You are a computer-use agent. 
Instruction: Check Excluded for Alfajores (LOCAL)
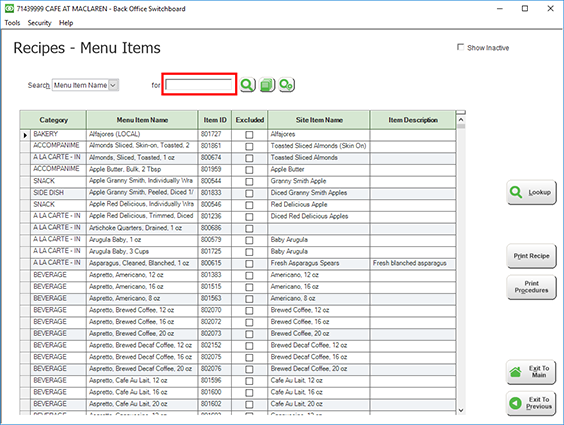click(249, 135)
